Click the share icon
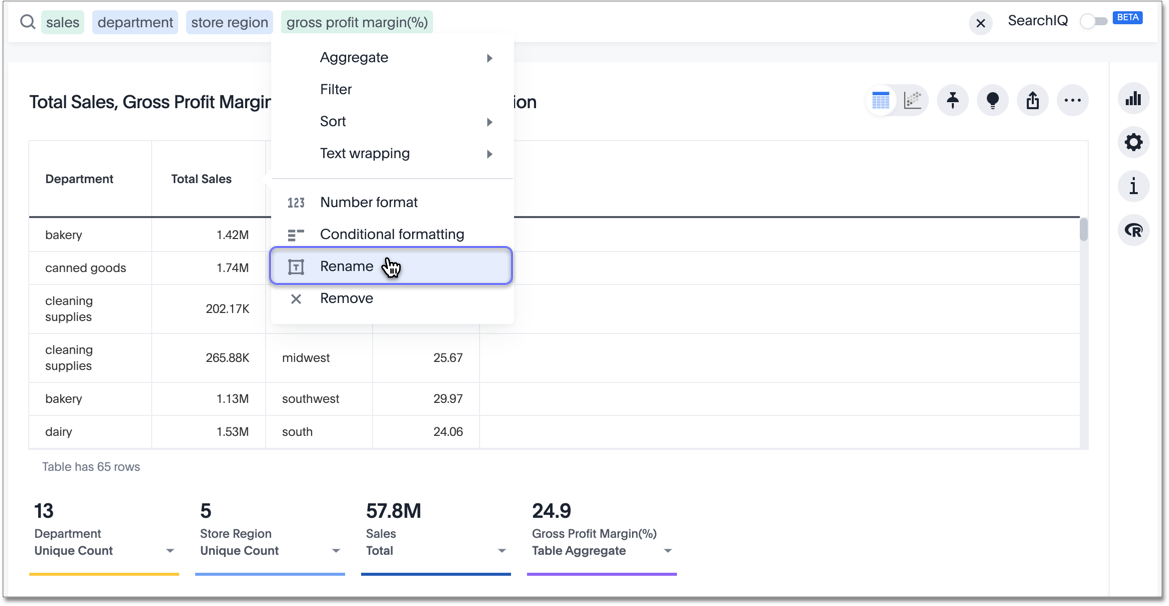Image resolution: width=1169 pixels, height=606 pixels. coord(1033,100)
